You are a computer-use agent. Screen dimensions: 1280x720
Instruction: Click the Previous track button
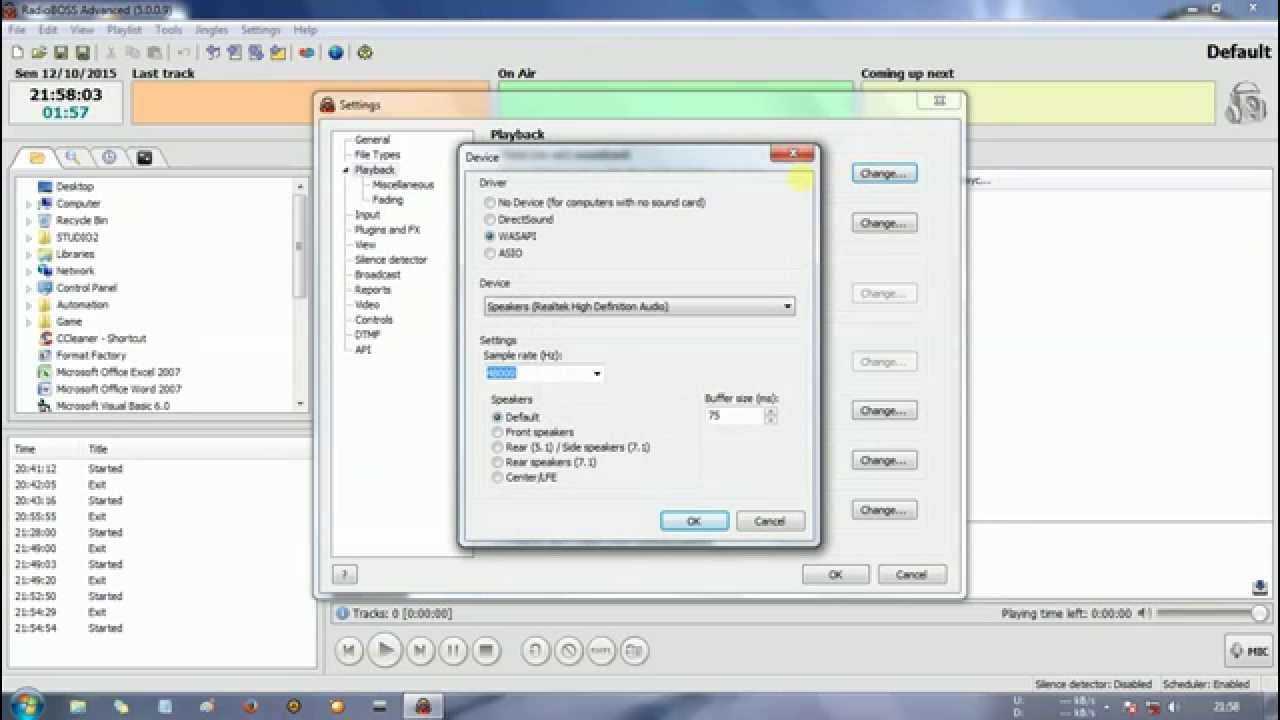(348, 651)
